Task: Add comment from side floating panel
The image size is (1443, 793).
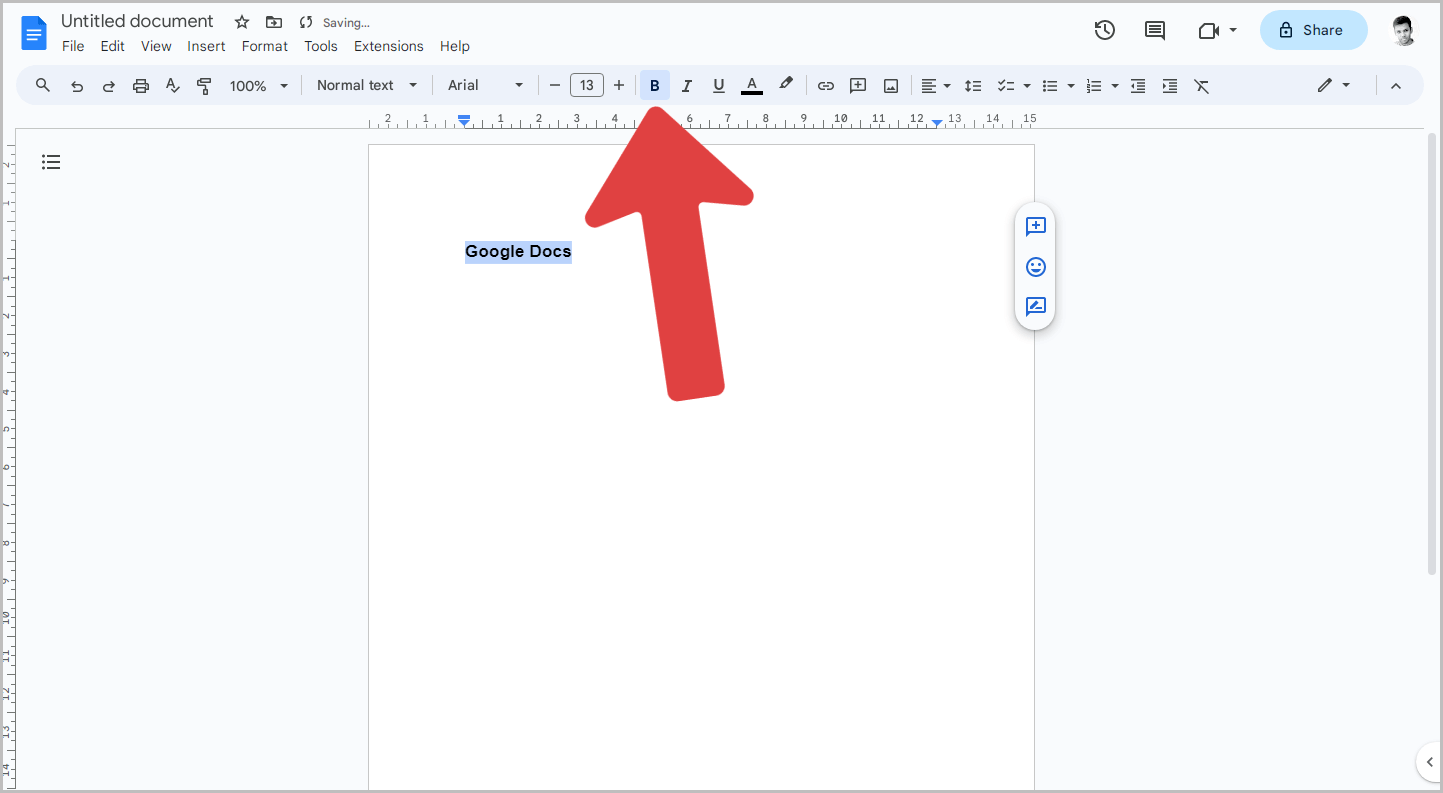Action: (x=1036, y=226)
